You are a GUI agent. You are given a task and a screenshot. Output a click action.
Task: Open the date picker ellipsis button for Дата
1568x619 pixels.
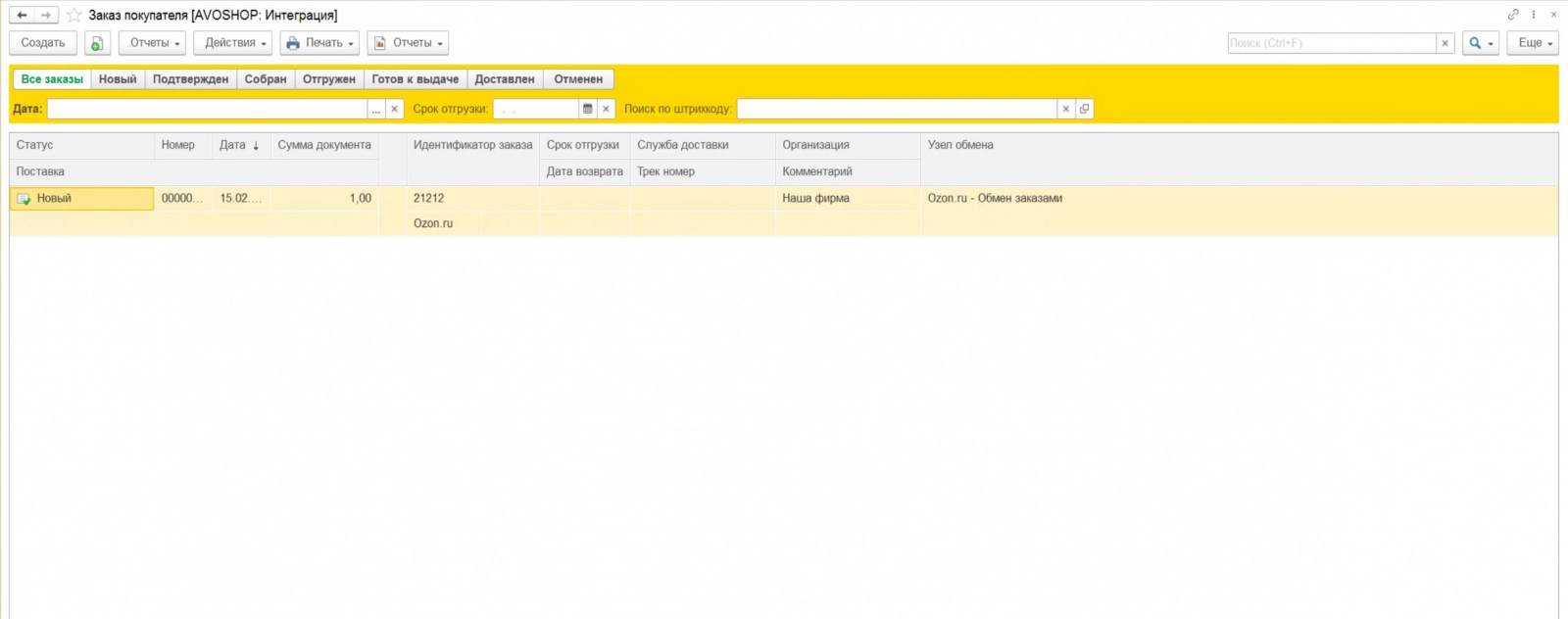[x=376, y=109]
